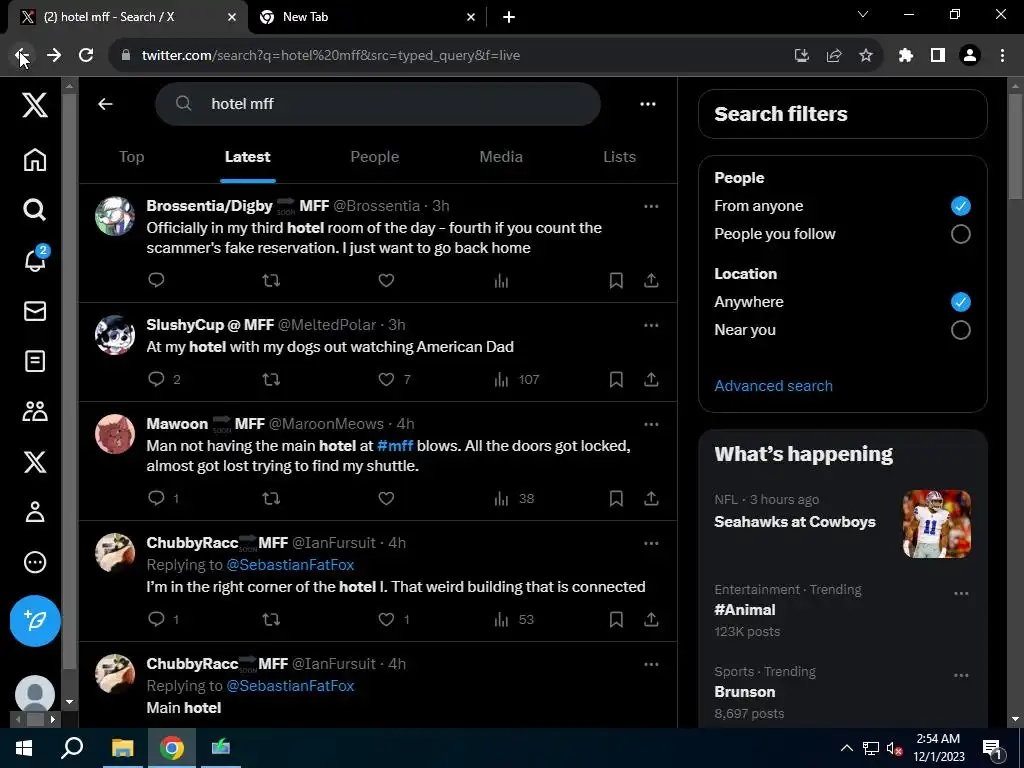This screenshot has width=1024, height=768.
Task: Open Explore search icon in sidebar
Action: [35, 210]
